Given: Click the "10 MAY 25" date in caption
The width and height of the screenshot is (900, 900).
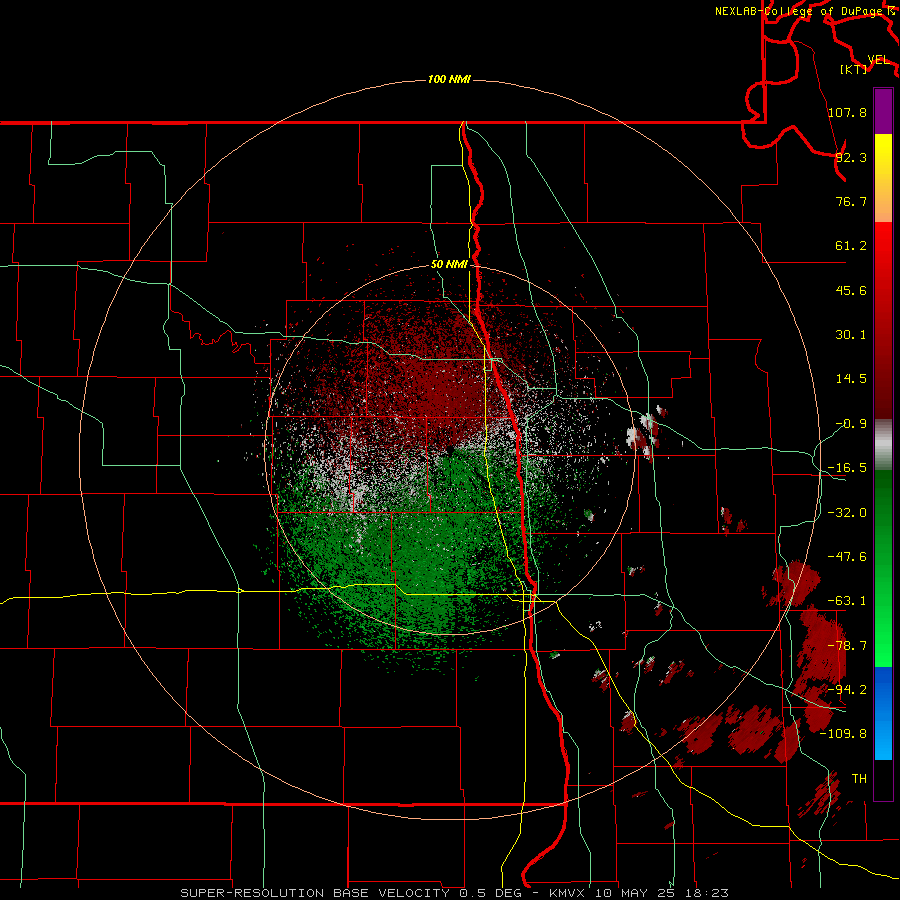Looking at the screenshot, I should [x=635, y=893].
